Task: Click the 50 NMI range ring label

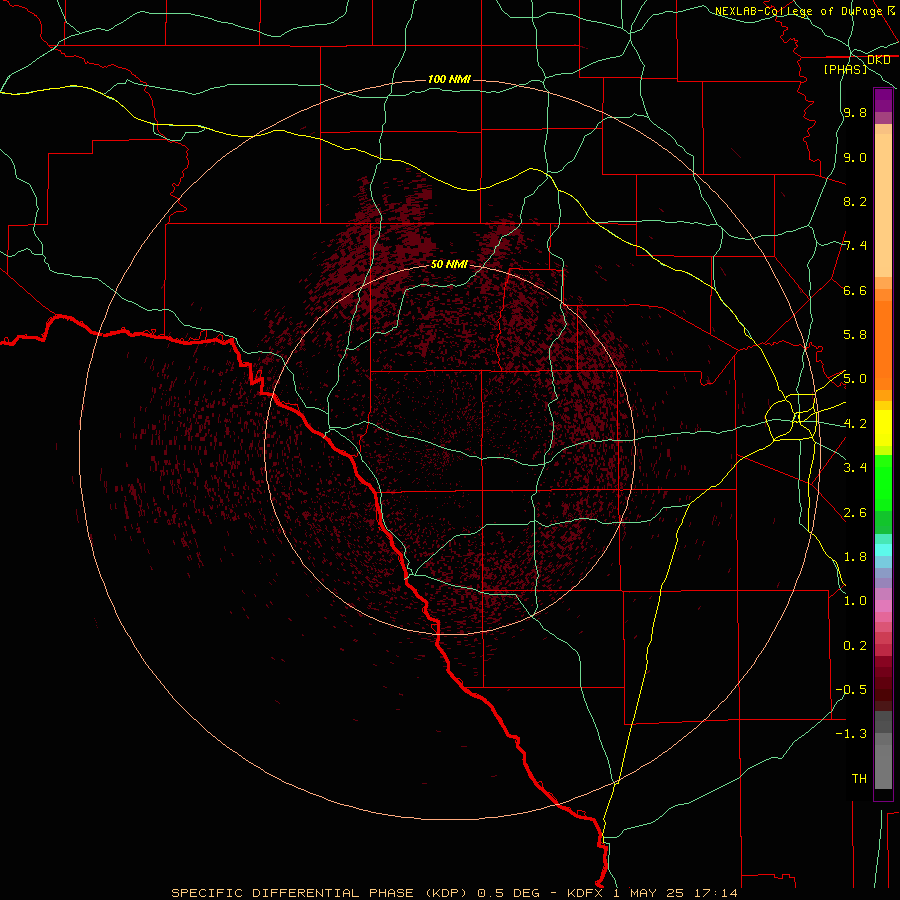Action: tap(449, 264)
